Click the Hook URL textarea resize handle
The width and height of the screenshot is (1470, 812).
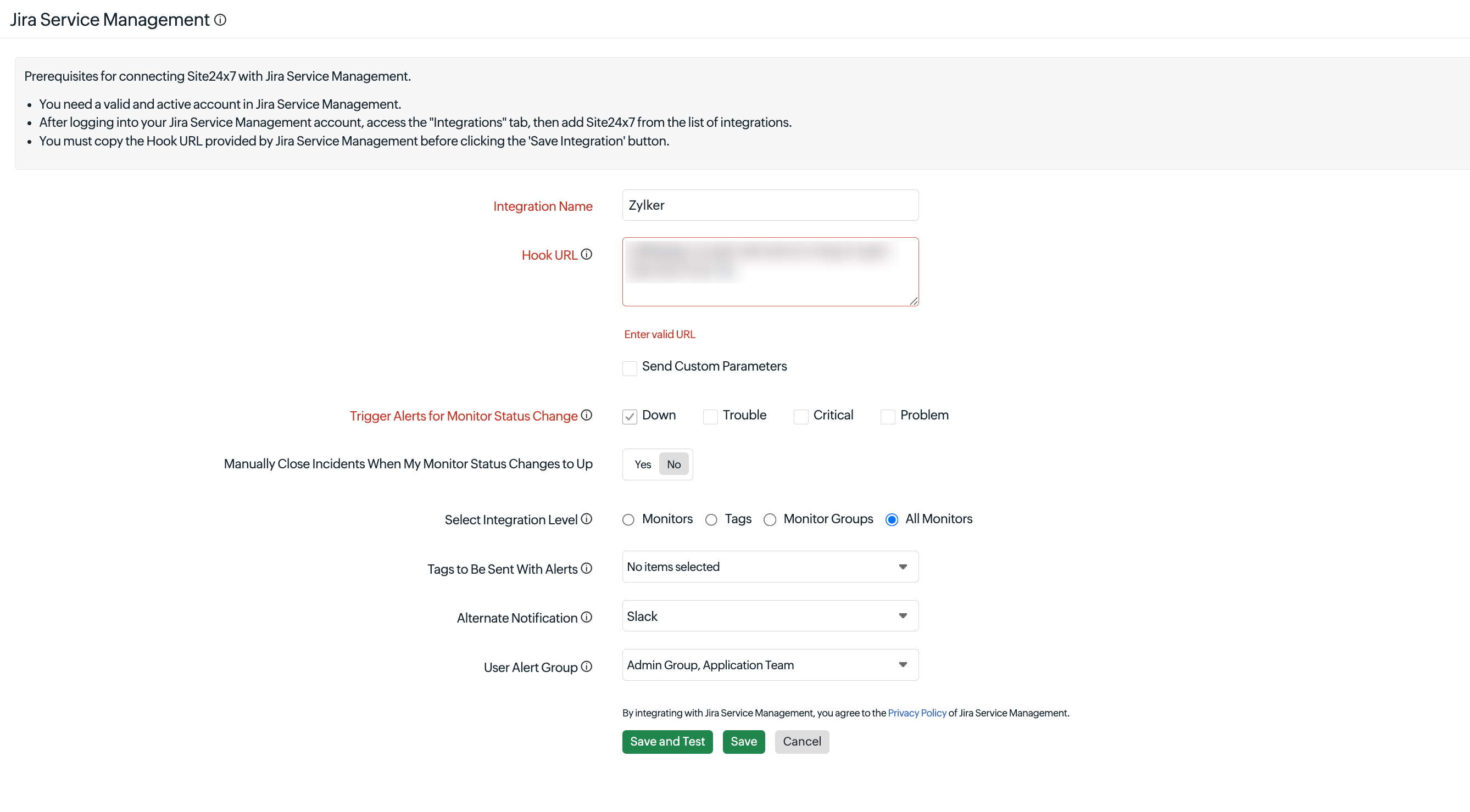pos(914,301)
